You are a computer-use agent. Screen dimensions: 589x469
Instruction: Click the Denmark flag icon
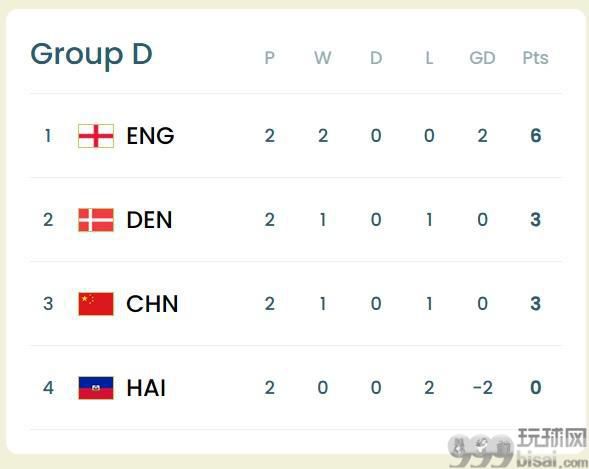[96, 220]
